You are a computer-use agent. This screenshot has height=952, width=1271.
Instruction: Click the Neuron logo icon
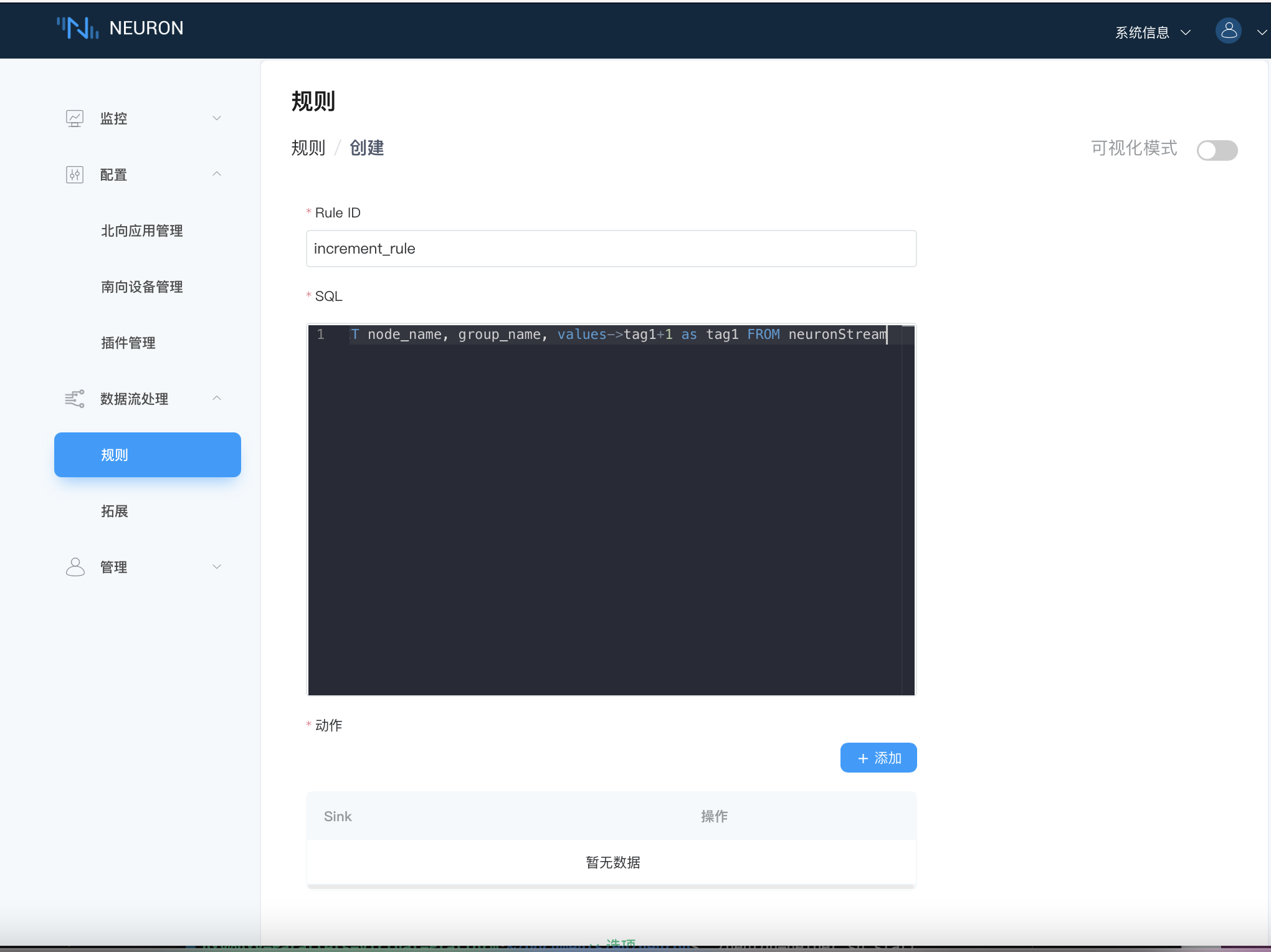coord(77,28)
